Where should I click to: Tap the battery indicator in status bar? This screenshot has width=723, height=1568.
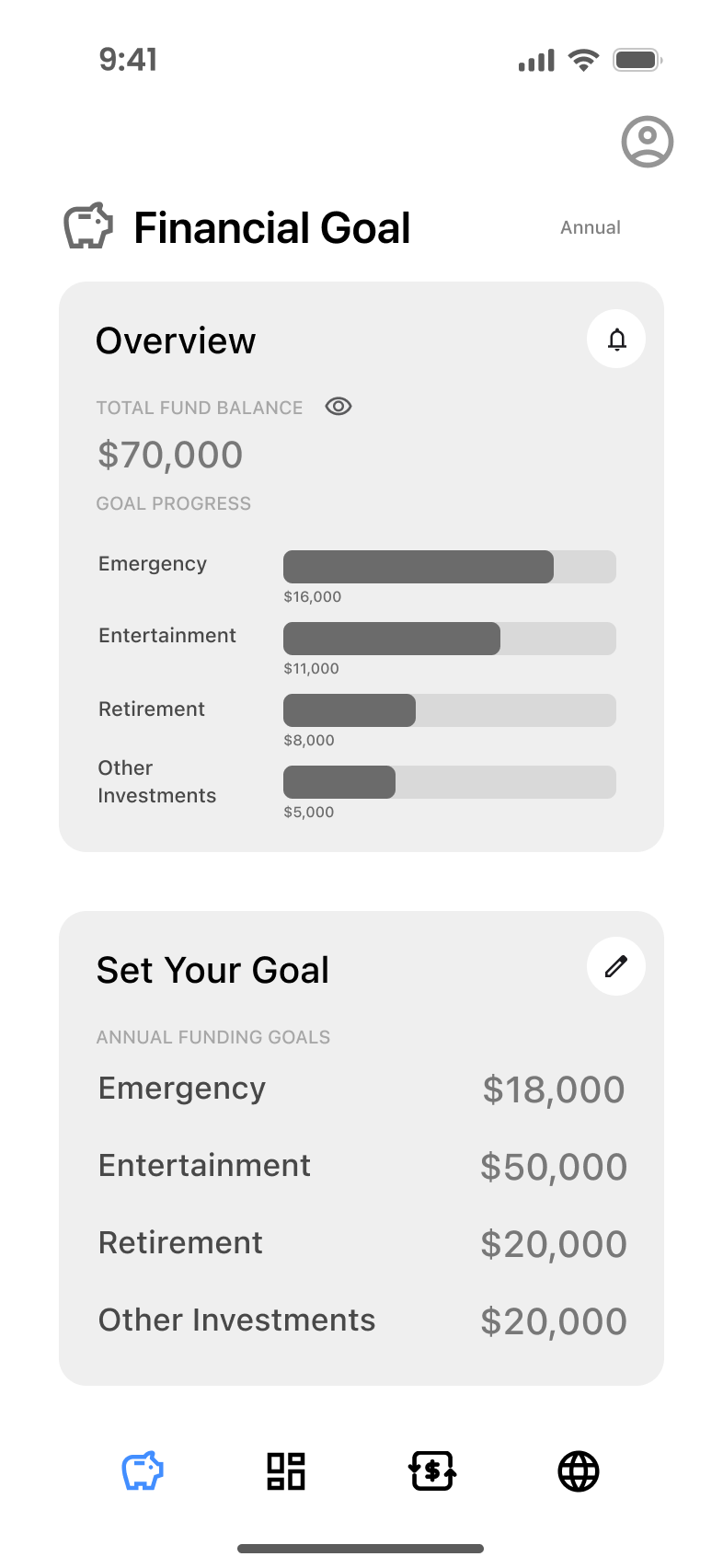point(637,61)
